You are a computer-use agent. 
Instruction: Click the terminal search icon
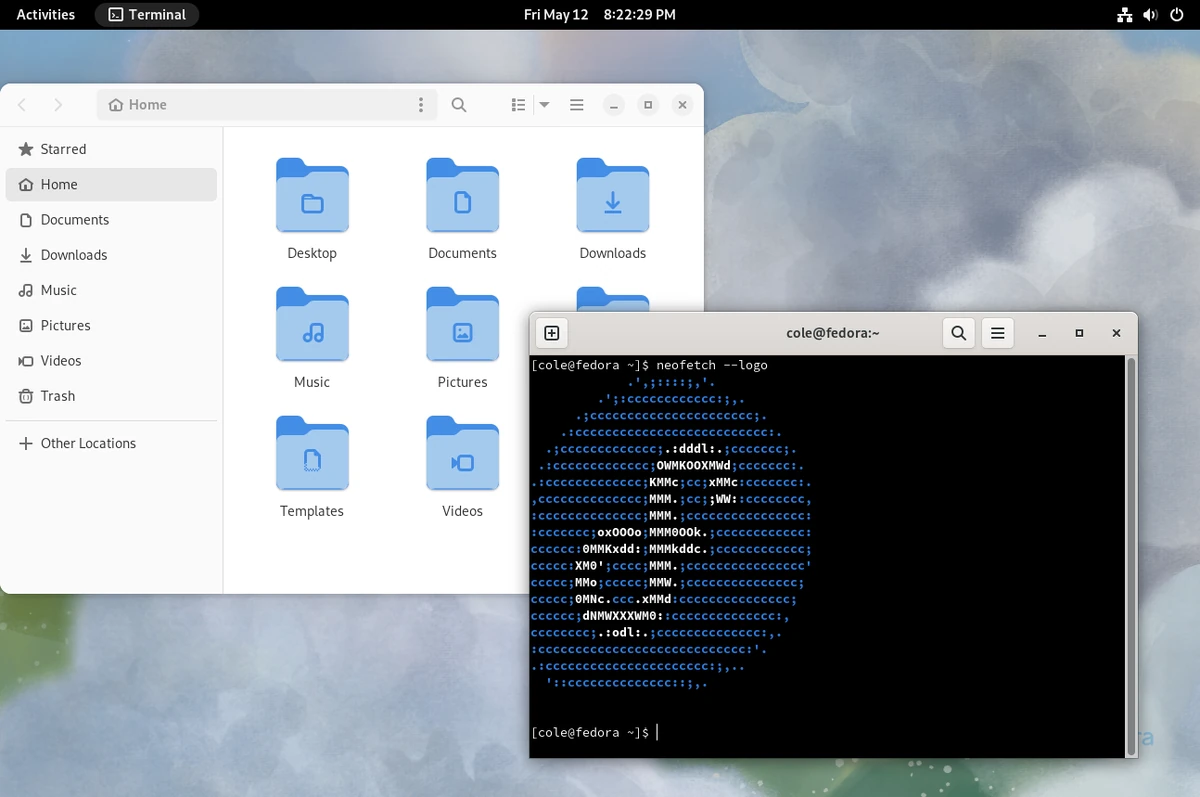(x=958, y=333)
